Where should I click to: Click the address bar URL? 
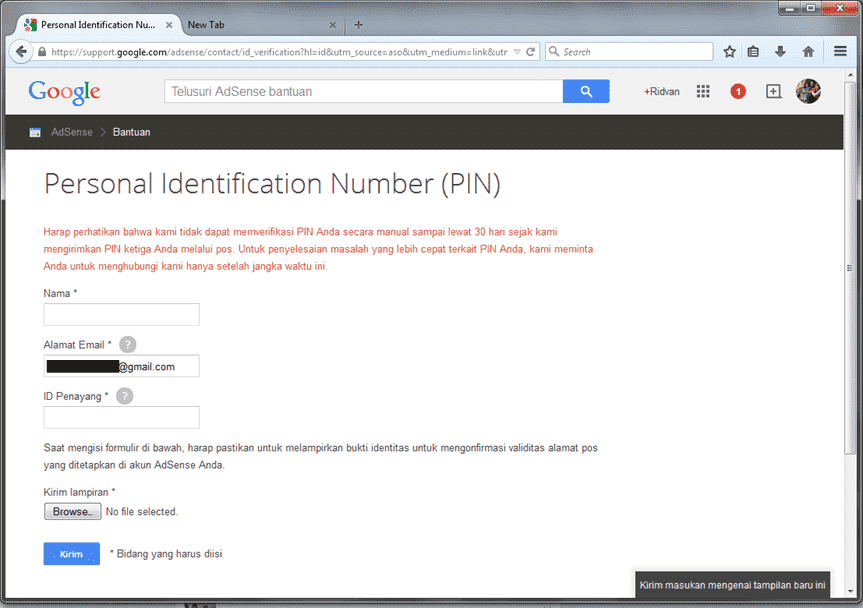coord(279,52)
